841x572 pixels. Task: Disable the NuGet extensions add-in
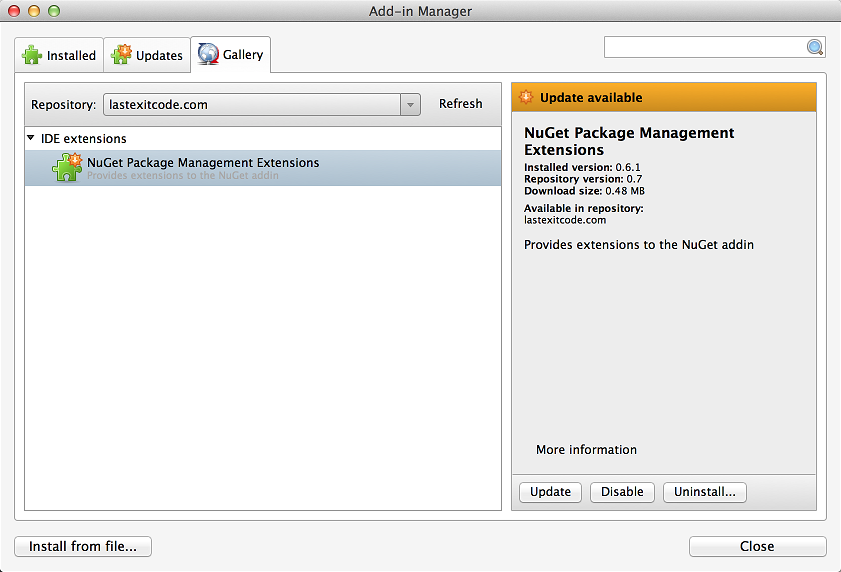pyautogui.click(x=622, y=492)
